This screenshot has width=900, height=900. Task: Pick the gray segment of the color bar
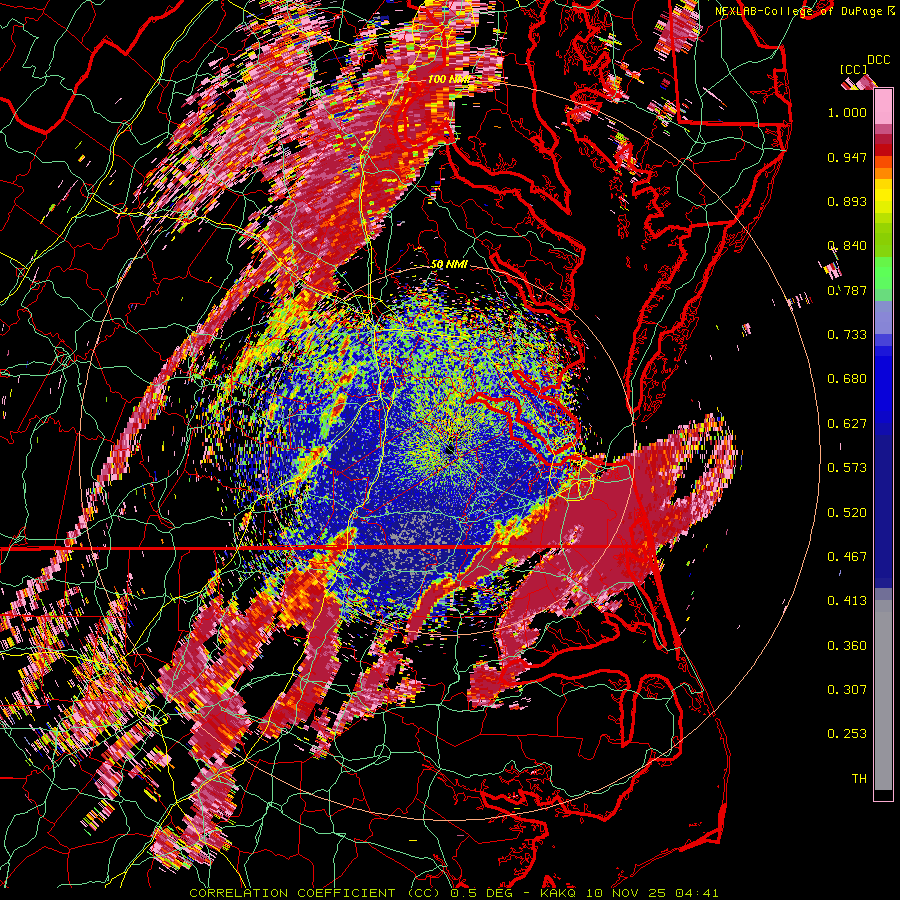(883, 695)
